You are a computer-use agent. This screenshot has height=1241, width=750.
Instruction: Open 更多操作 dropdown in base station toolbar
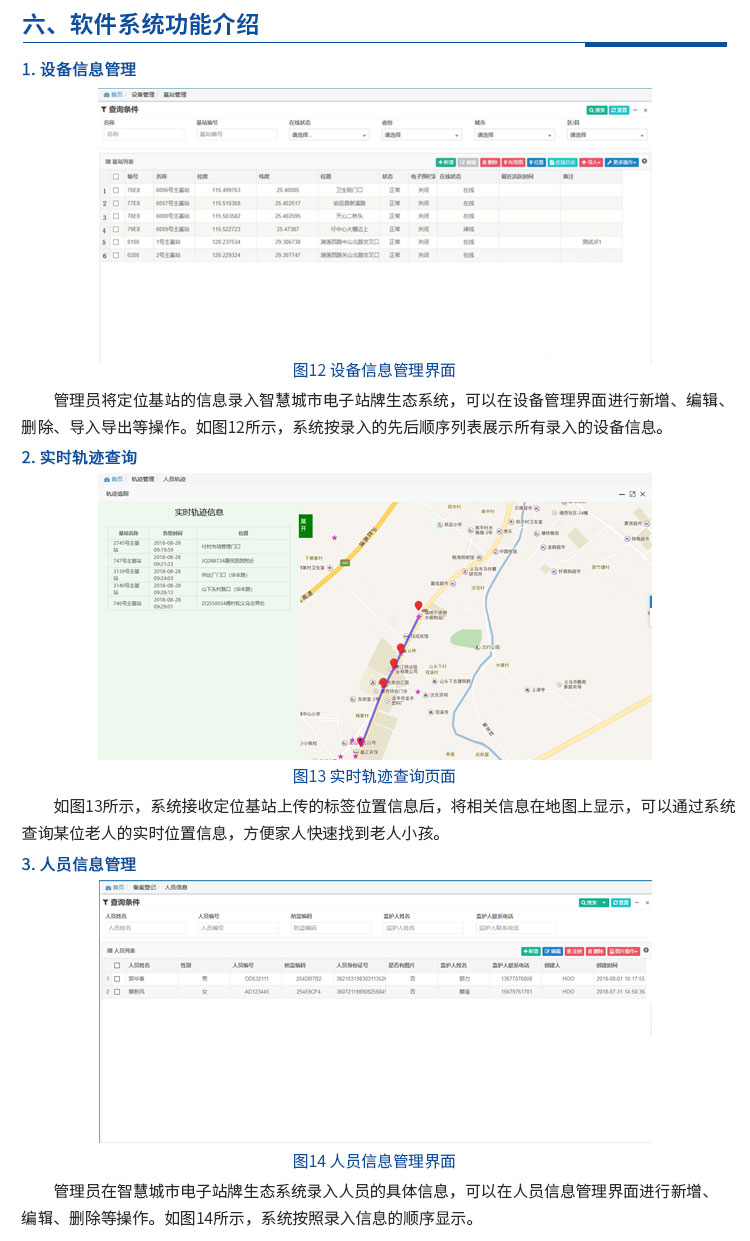(621, 161)
